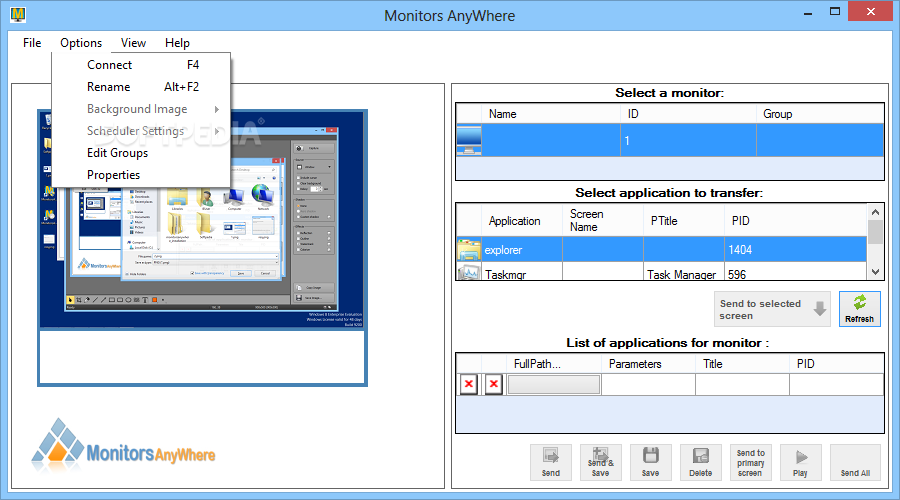Click the explorer folder icon in application list
Image resolution: width=900 pixels, height=500 pixels.
tap(469, 250)
